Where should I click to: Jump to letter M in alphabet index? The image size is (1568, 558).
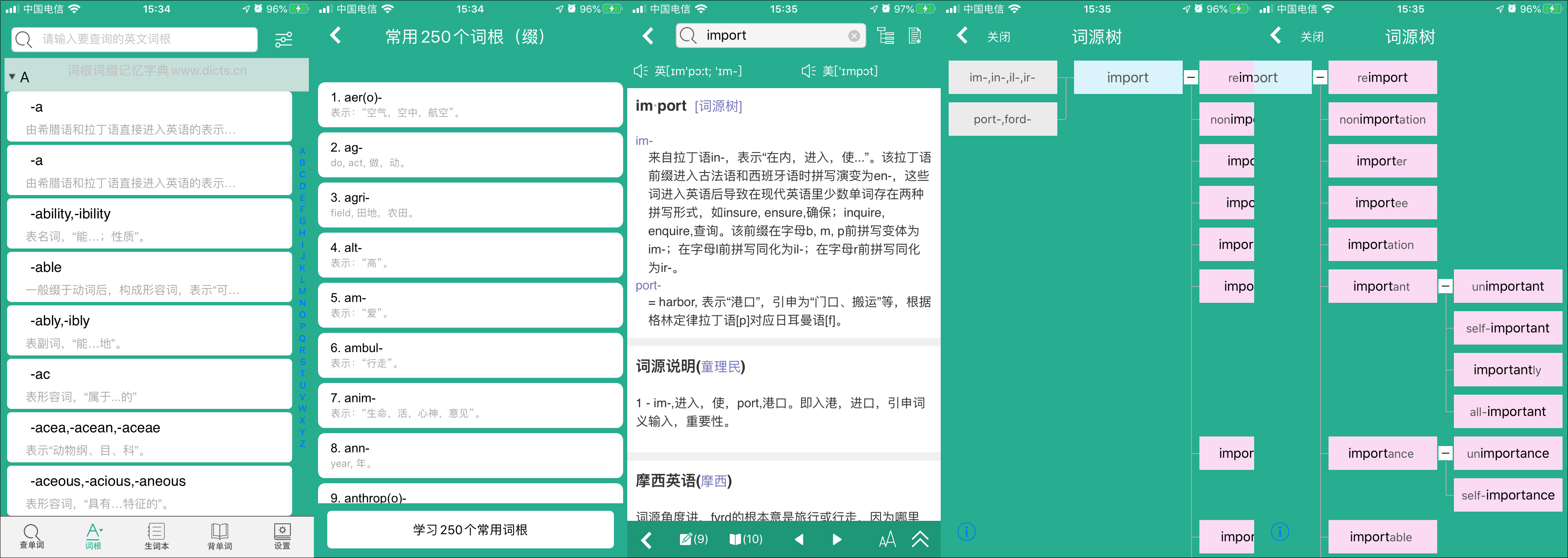click(x=303, y=292)
